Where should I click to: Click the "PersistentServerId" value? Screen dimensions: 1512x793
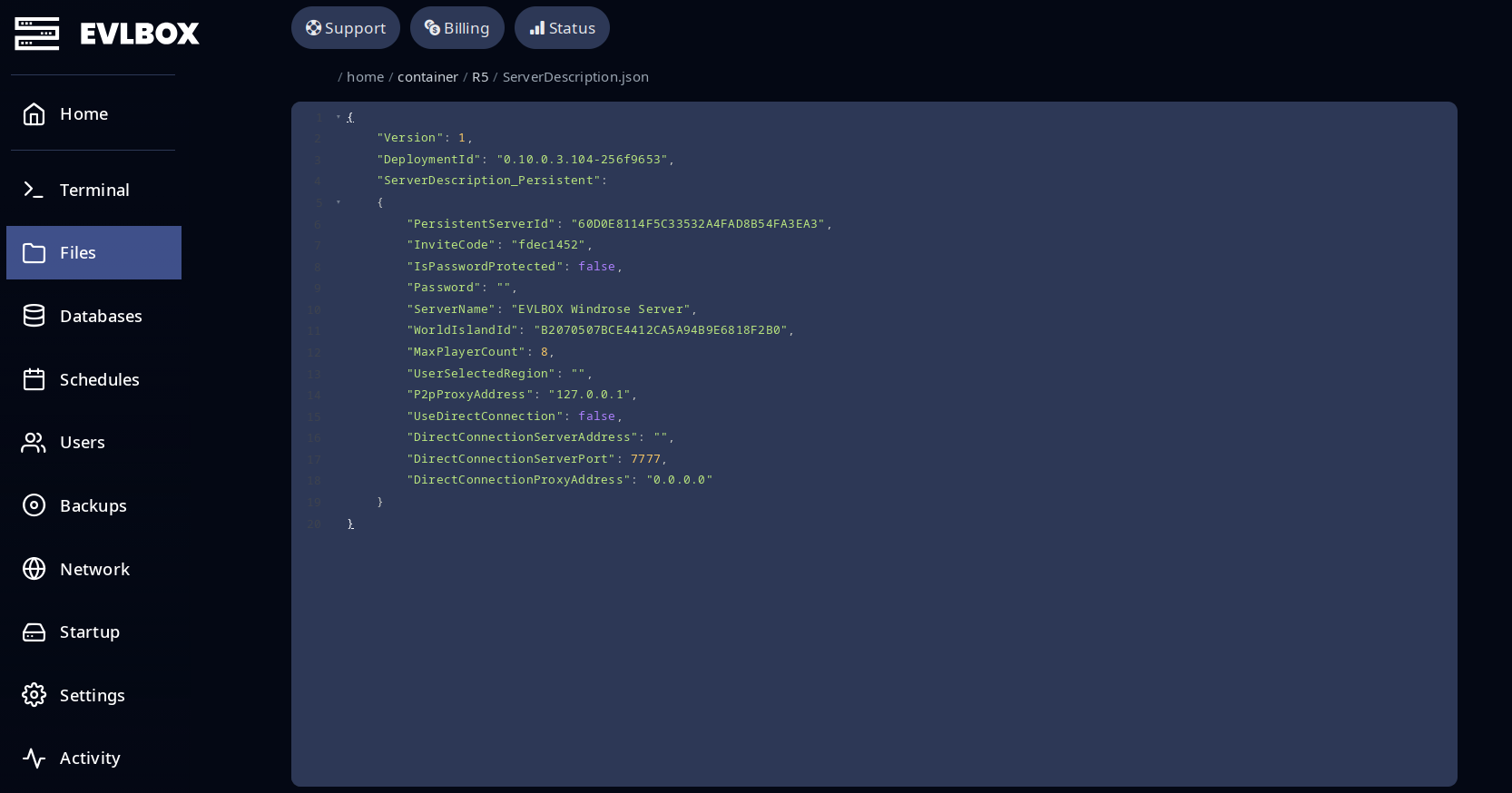(698, 223)
